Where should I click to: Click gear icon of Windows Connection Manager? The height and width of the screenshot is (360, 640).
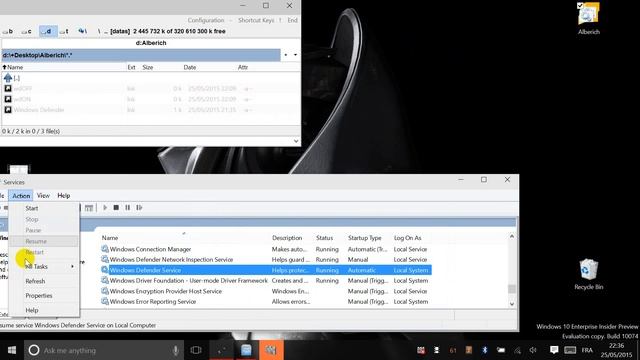point(105,249)
